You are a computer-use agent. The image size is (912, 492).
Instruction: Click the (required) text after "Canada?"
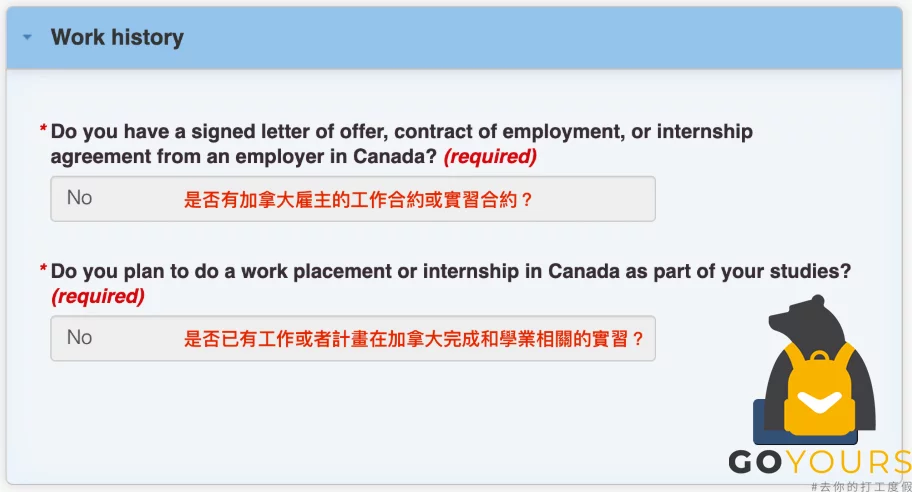coord(490,156)
